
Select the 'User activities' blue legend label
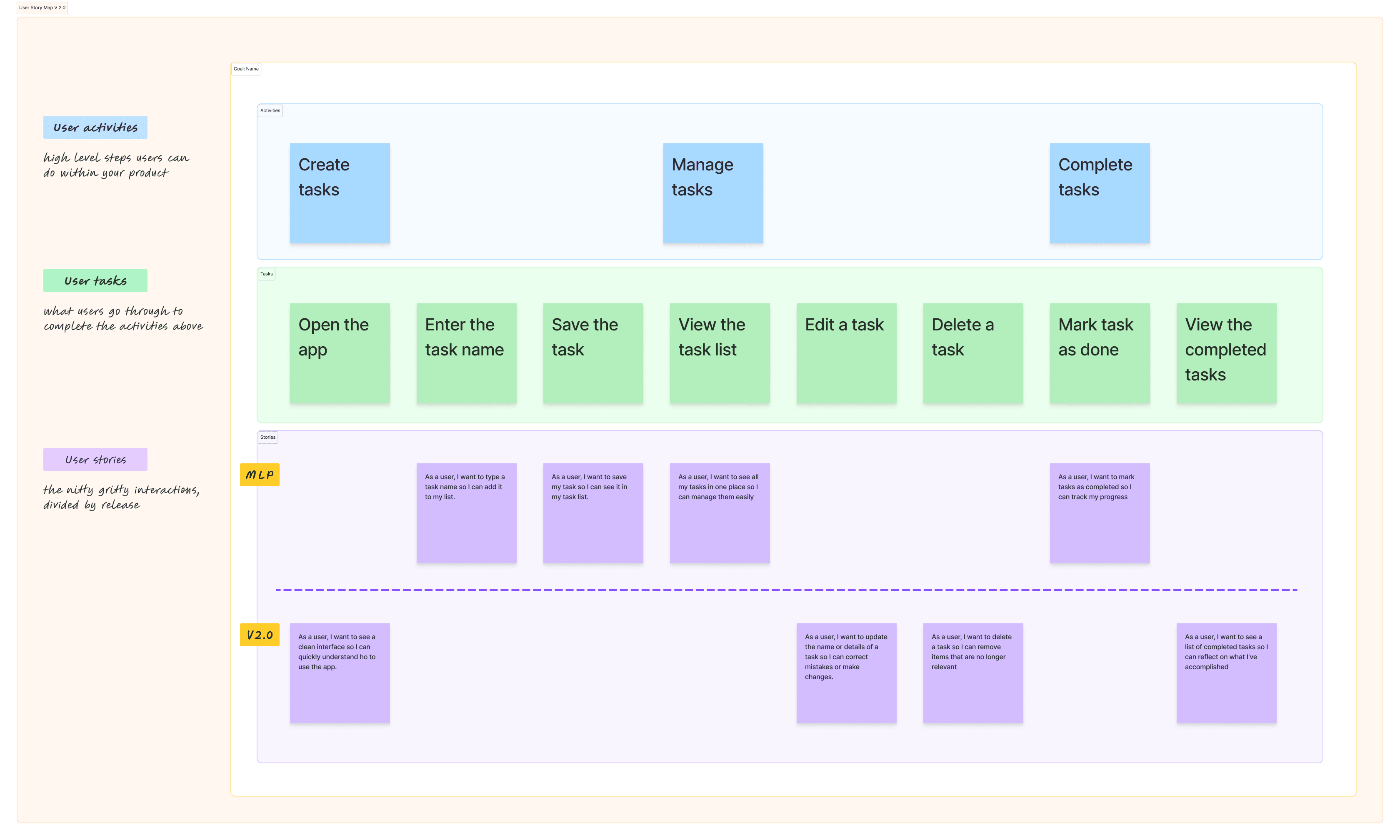[x=95, y=127]
